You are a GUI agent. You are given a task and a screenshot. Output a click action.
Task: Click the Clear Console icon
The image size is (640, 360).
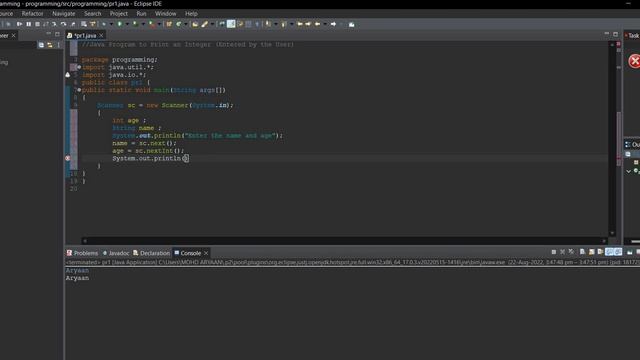(582, 252)
